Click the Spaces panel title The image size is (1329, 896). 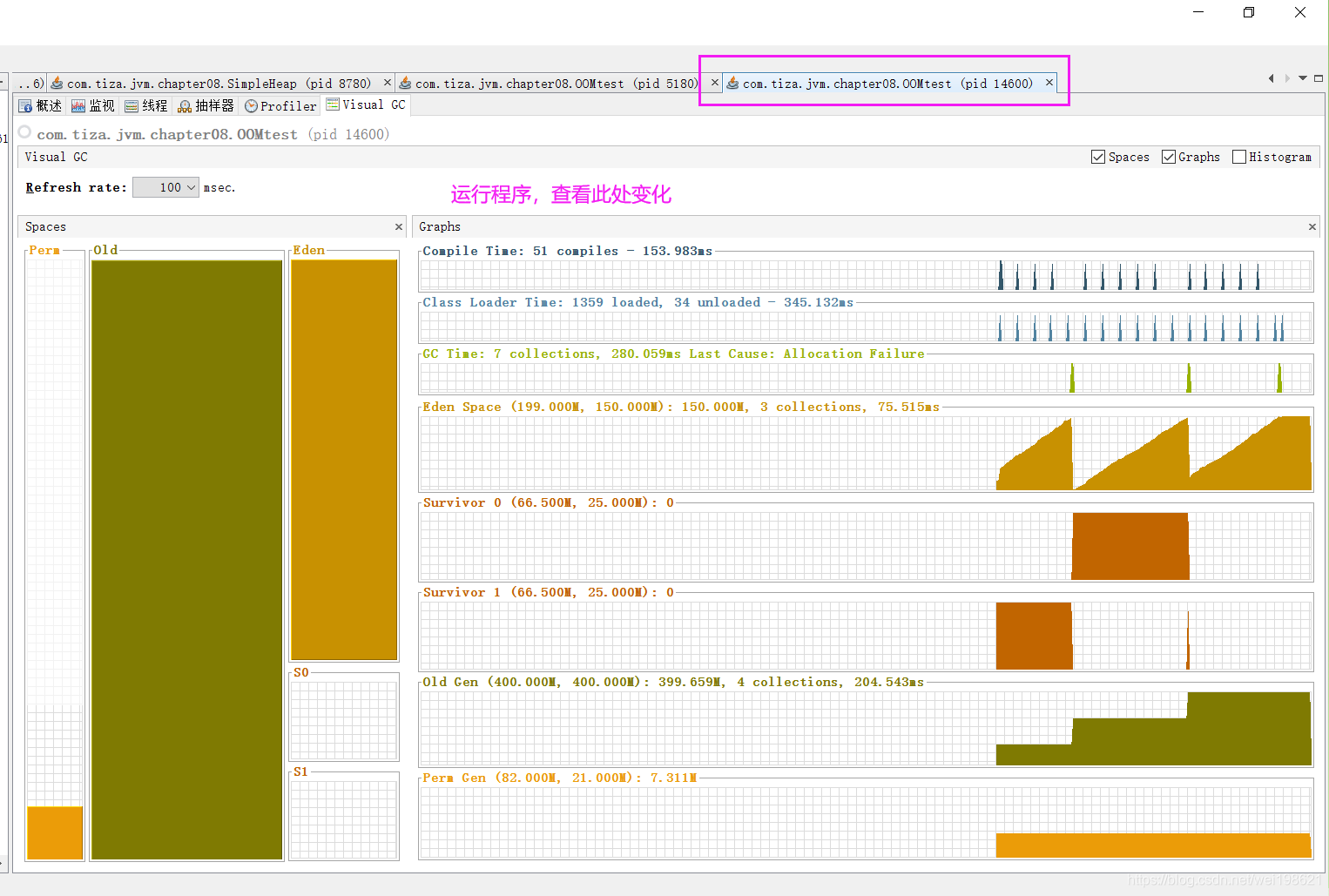45,226
